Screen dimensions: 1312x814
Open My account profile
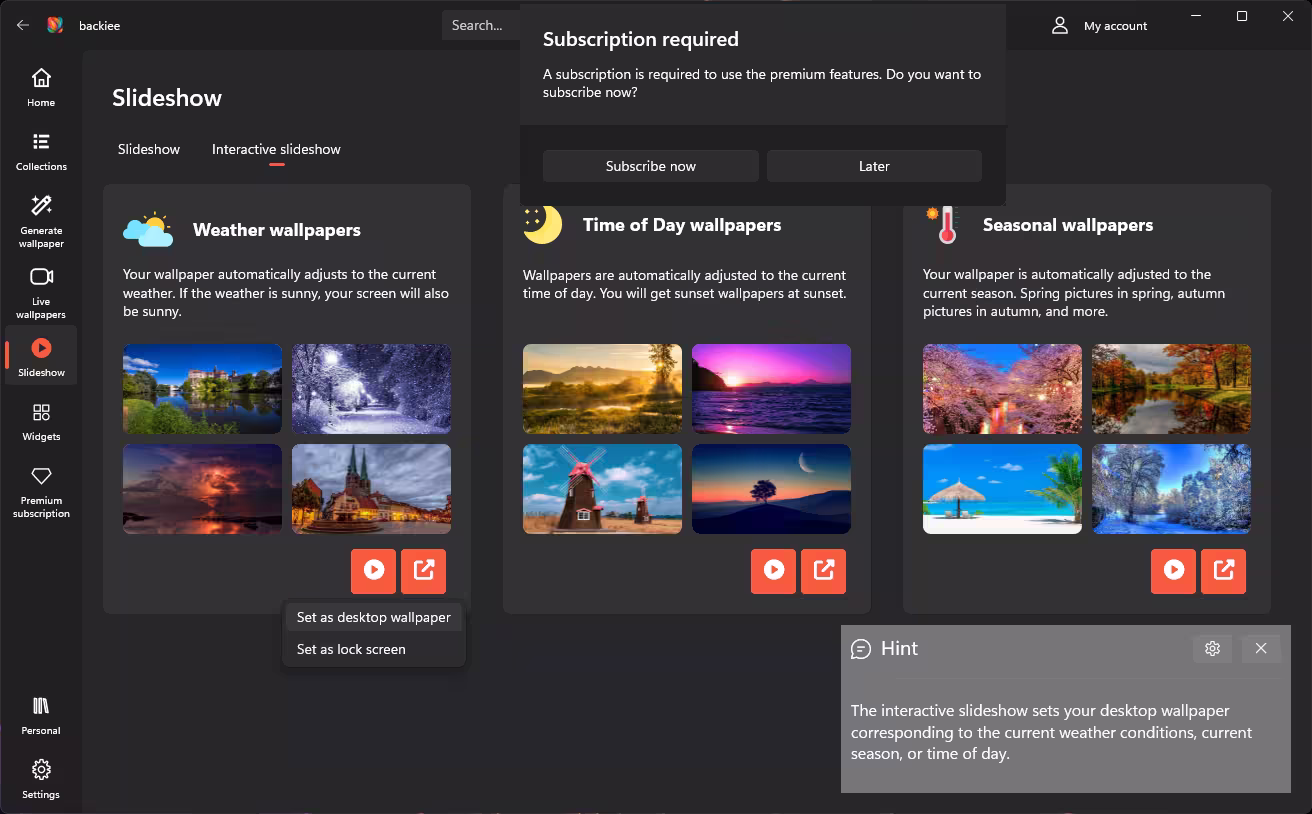[x=1099, y=26]
